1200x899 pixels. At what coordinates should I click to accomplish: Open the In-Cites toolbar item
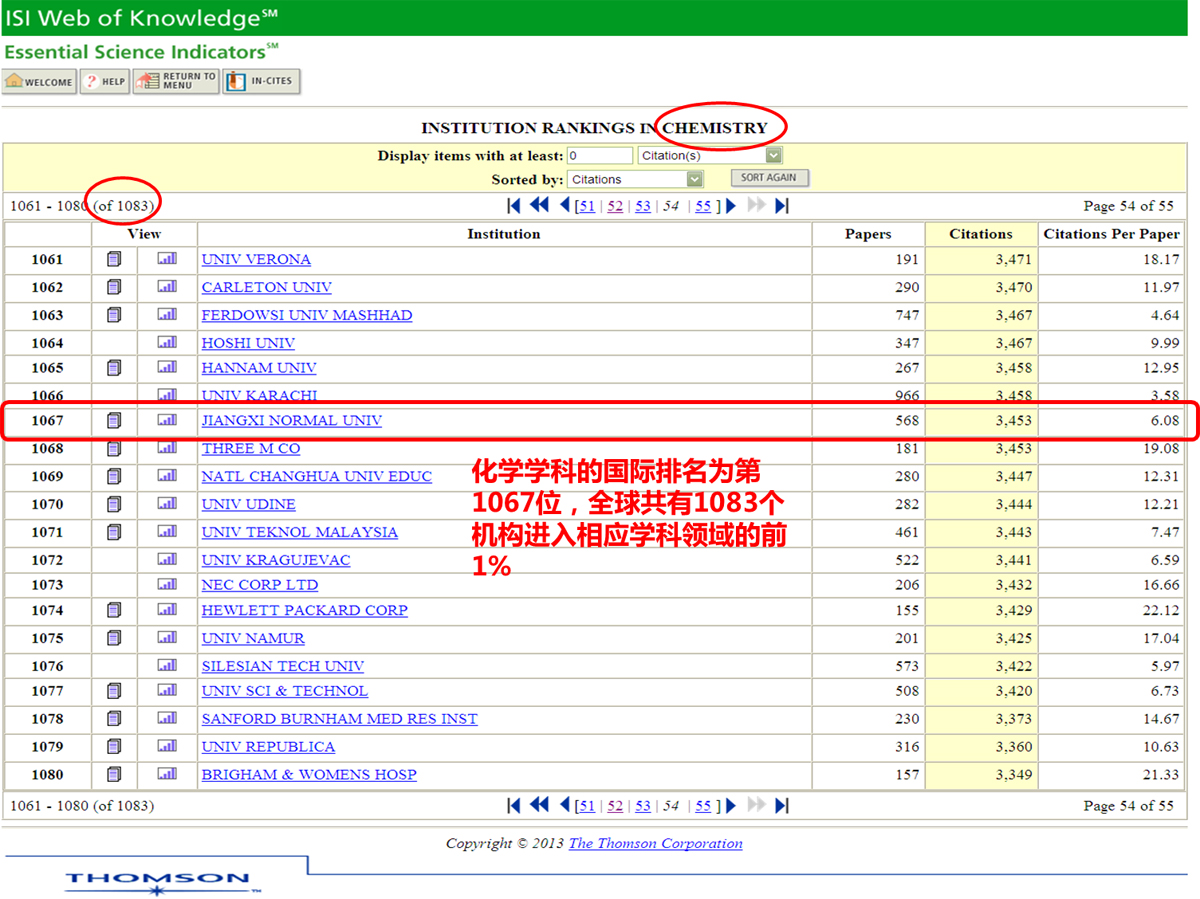pyautogui.click(x=261, y=82)
